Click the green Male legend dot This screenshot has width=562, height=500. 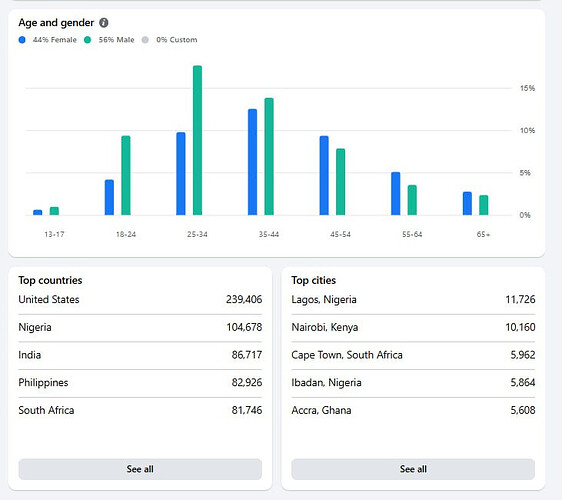87,40
